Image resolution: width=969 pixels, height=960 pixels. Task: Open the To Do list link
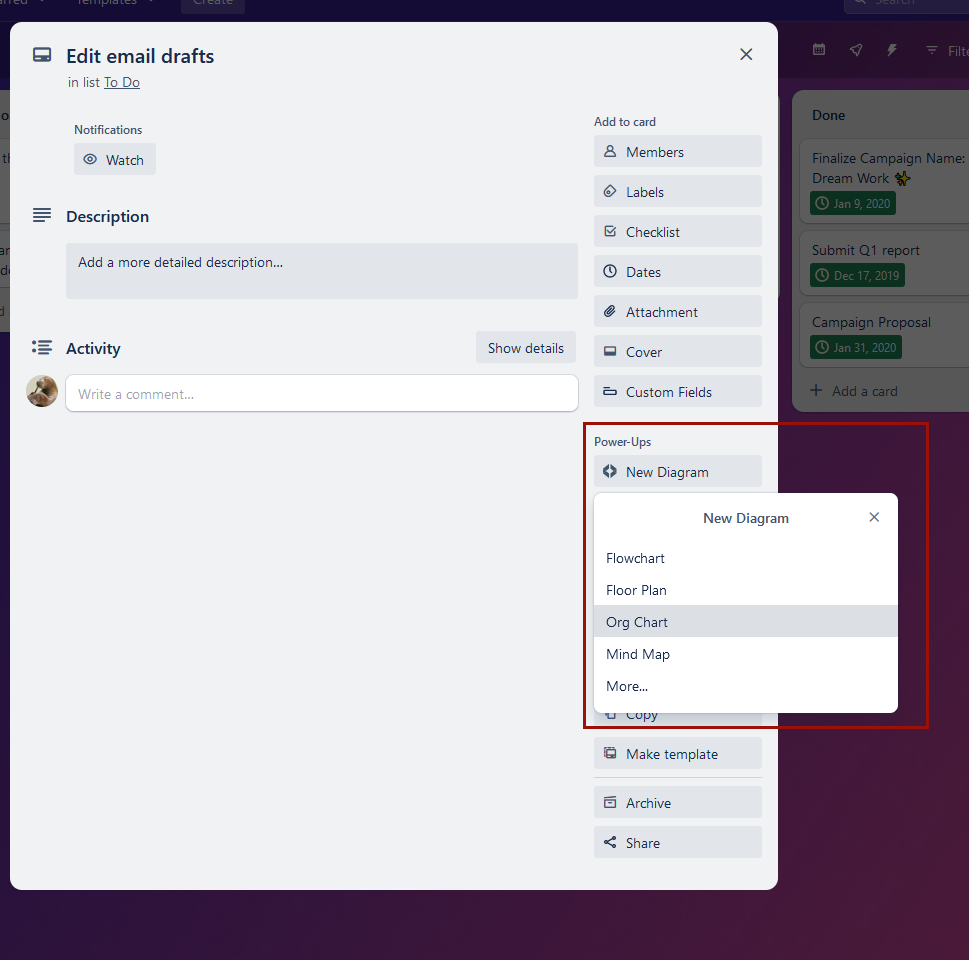(x=121, y=82)
